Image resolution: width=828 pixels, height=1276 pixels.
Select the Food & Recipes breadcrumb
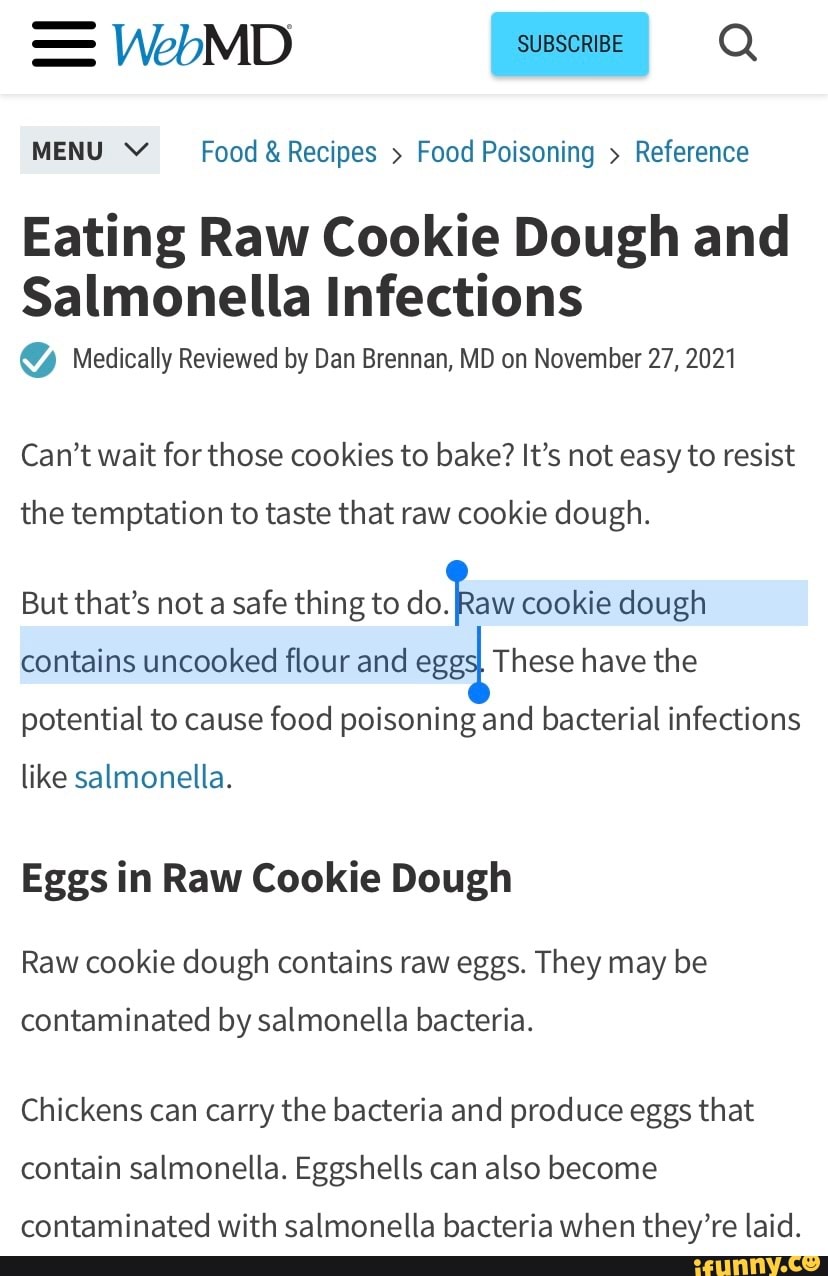click(x=288, y=152)
